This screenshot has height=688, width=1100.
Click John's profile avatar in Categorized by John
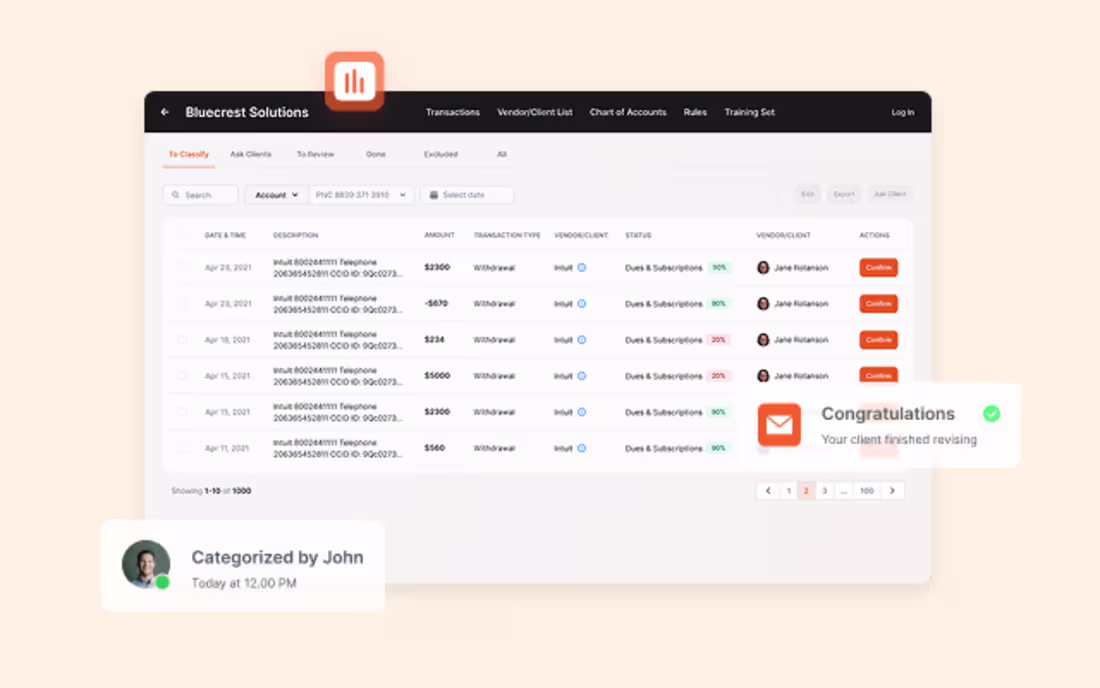146,565
